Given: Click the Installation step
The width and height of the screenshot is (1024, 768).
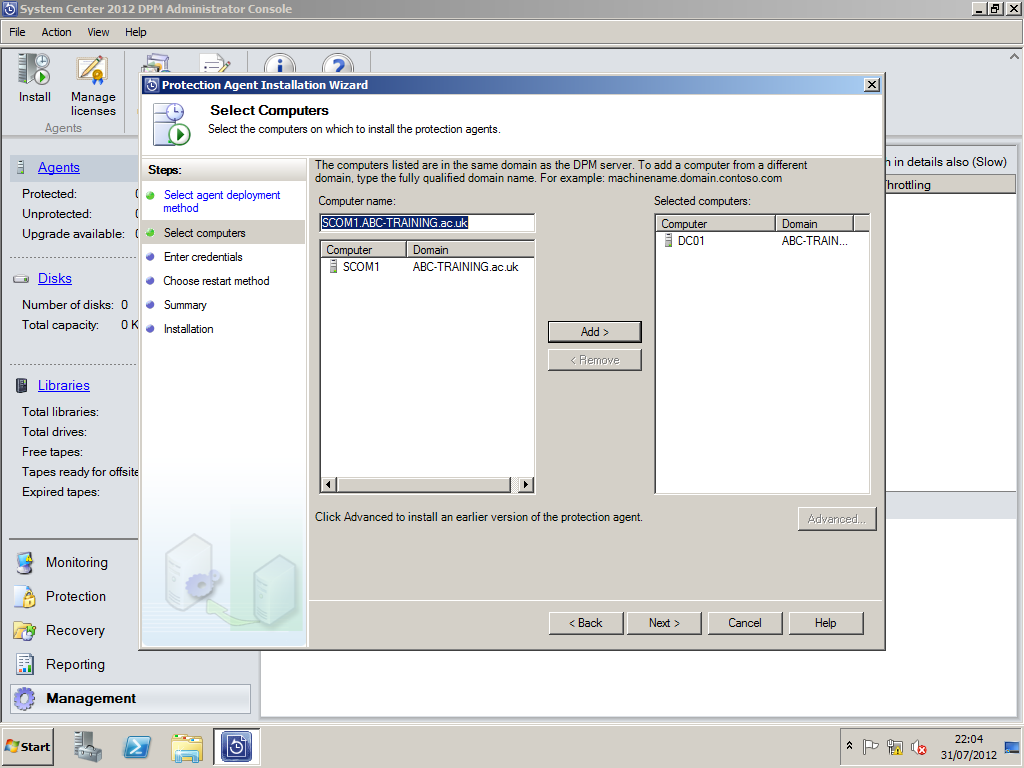Looking at the screenshot, I should 188,329.
